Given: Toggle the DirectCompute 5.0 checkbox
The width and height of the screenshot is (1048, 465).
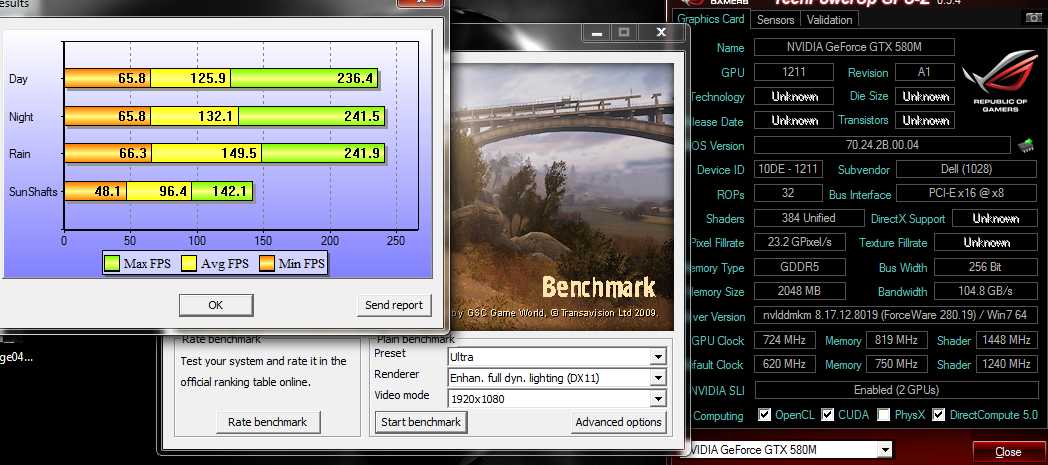Looking at the screenshot, I should [938, 415].
